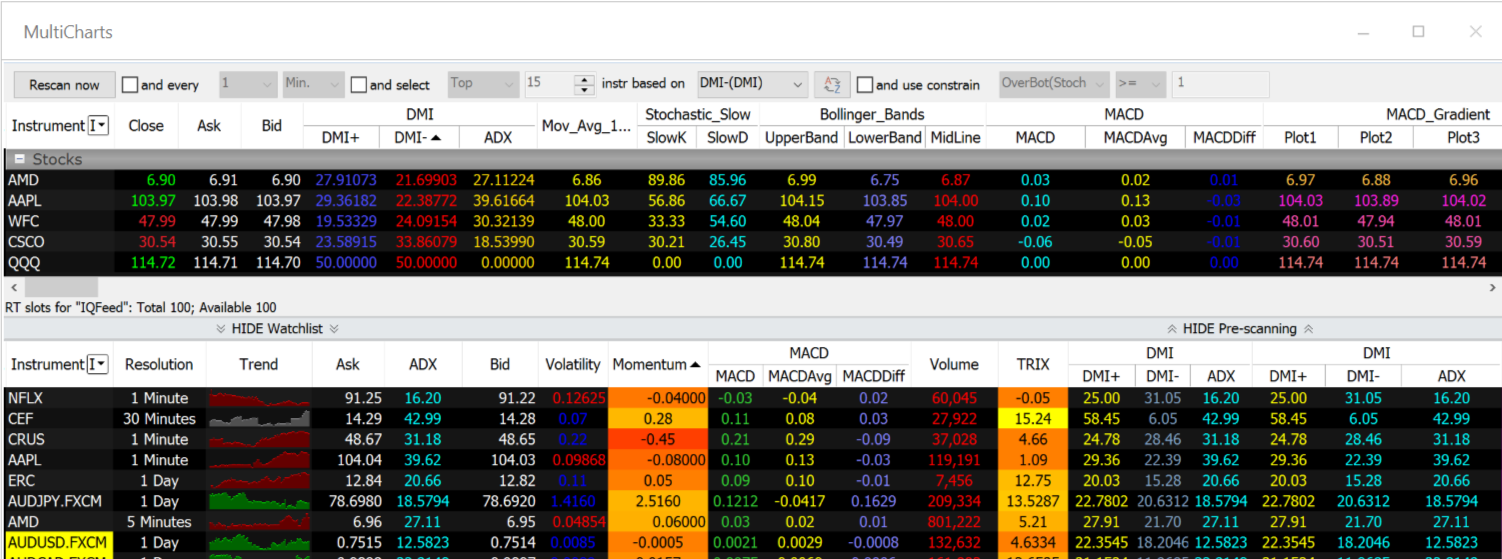Click the RT slots IQFeed status text
This screenshot has height=559, width=1502.
[141, 307]
